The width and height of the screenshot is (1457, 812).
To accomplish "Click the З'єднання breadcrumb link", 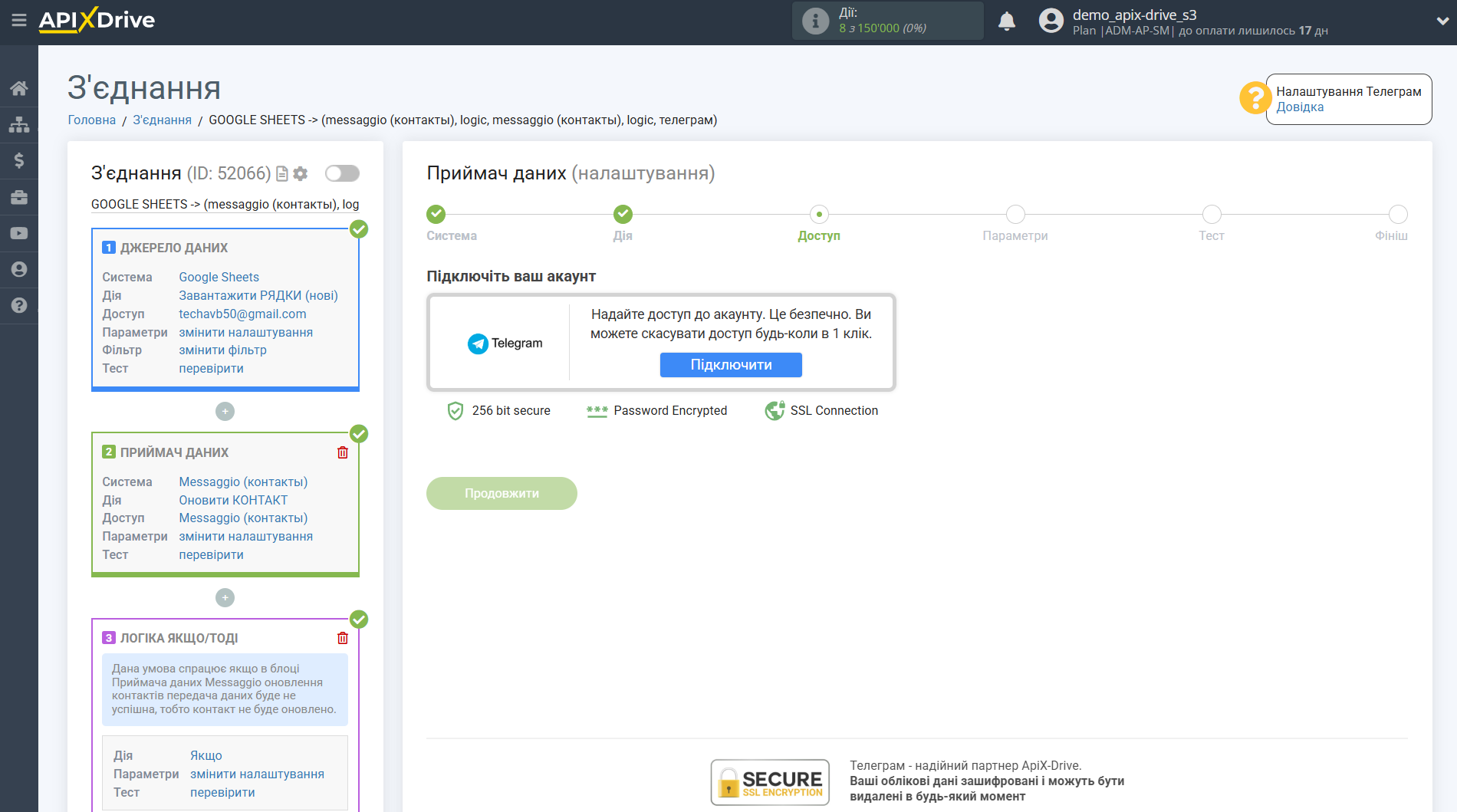I will (162, 120).
